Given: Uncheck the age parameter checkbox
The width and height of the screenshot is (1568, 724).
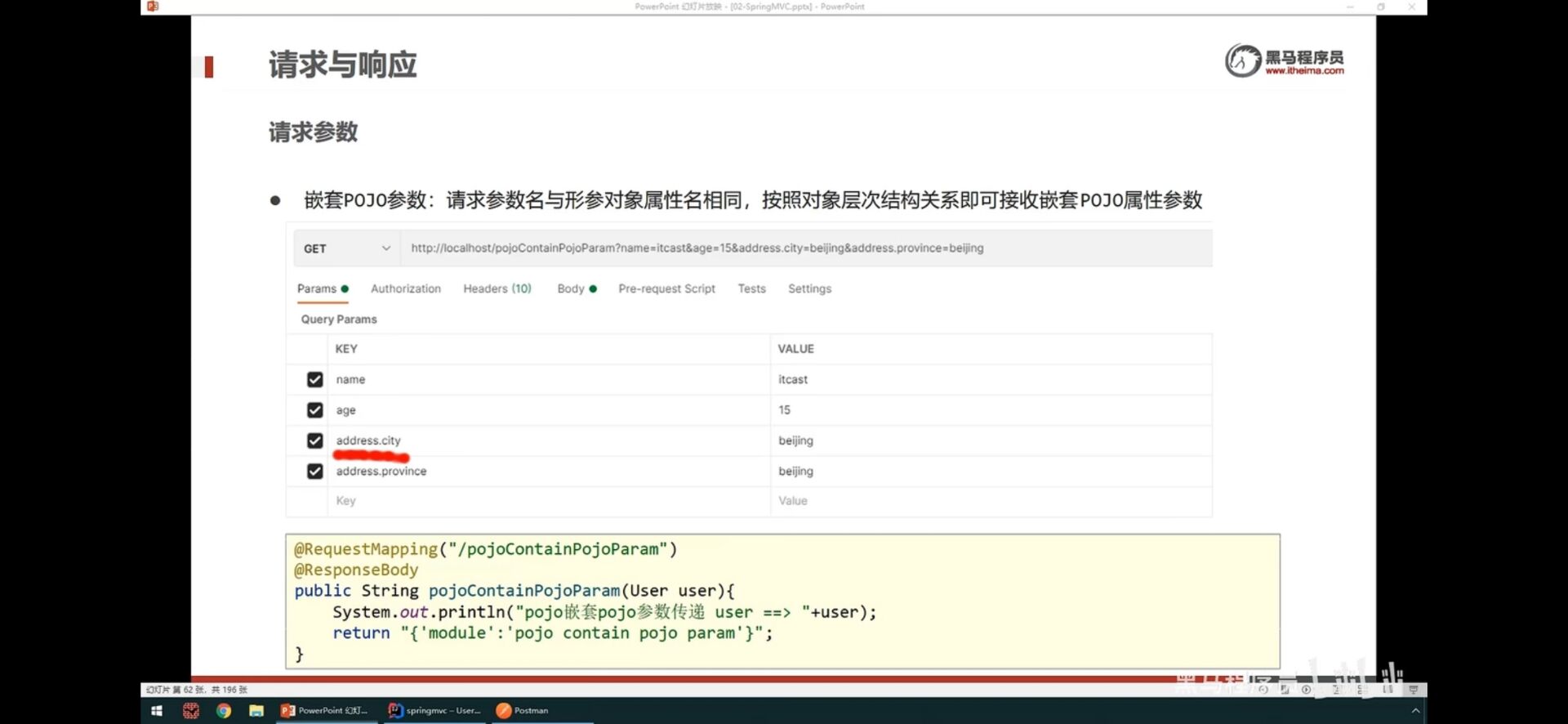Looking at the screenshot, I should coord(314,410).
